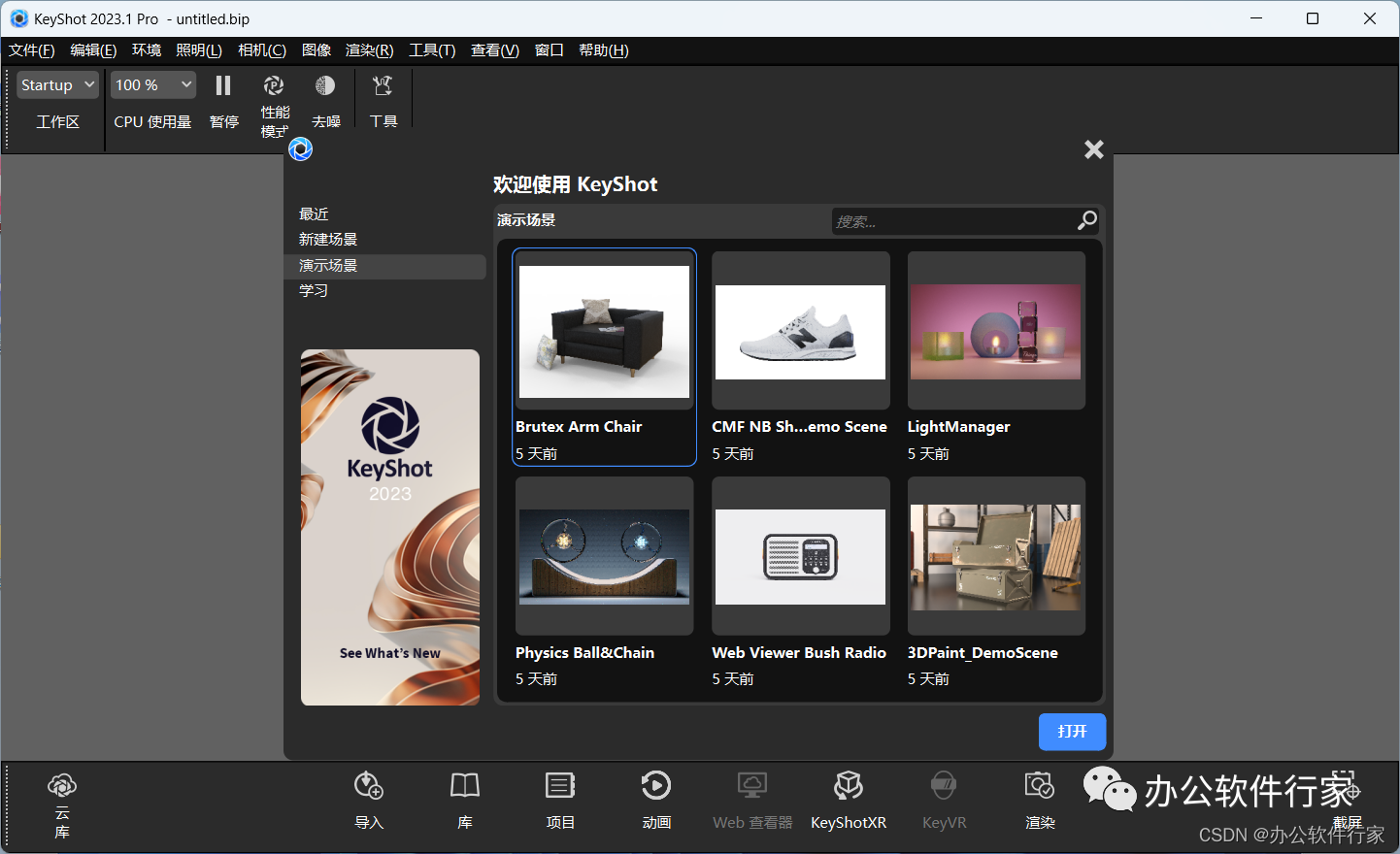This screenshot has height=854, width=1400.
Task: Open the 渲染(R) menu
Action: click(x=369, y=49)
